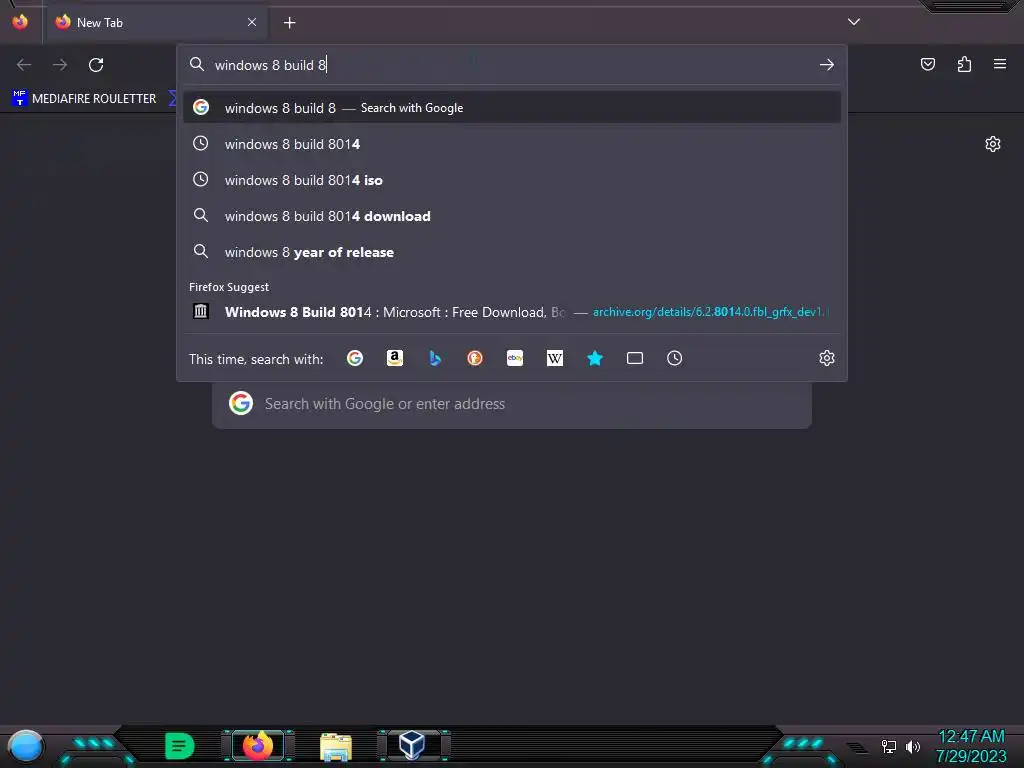Open VirtualBox from taskbar
Screen dimensions: 1024x768
412,745
